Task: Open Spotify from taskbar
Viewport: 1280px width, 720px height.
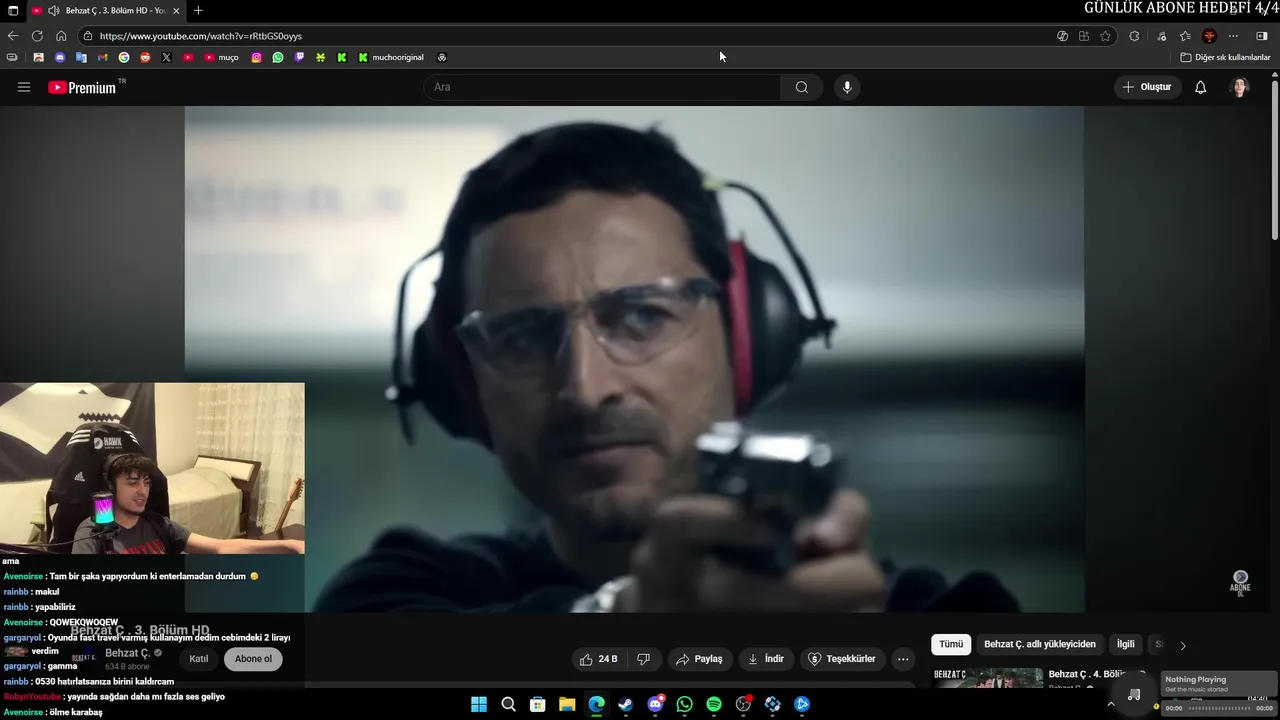Action: pos(714,704)
